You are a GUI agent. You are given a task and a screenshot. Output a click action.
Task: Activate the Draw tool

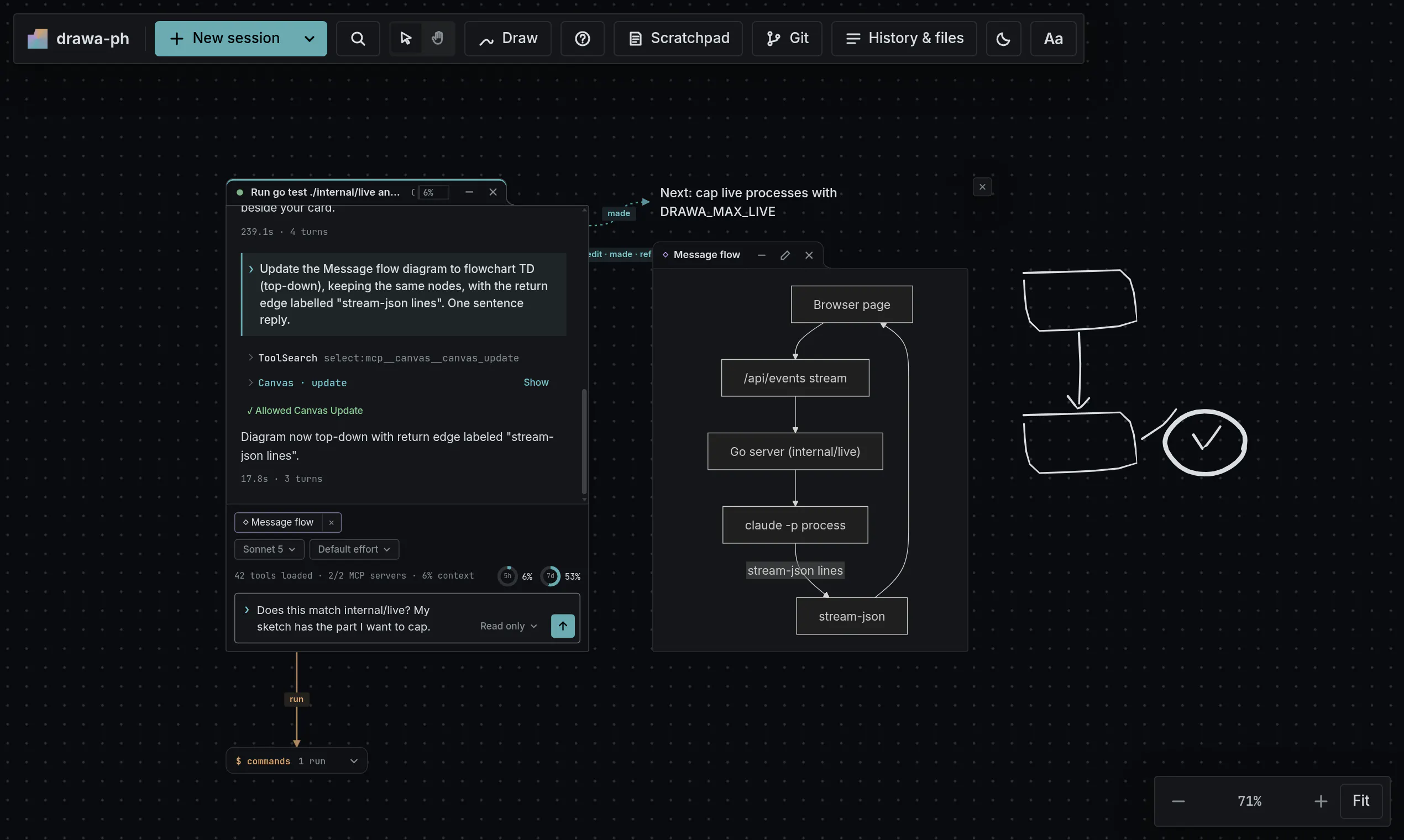point(508,39)
